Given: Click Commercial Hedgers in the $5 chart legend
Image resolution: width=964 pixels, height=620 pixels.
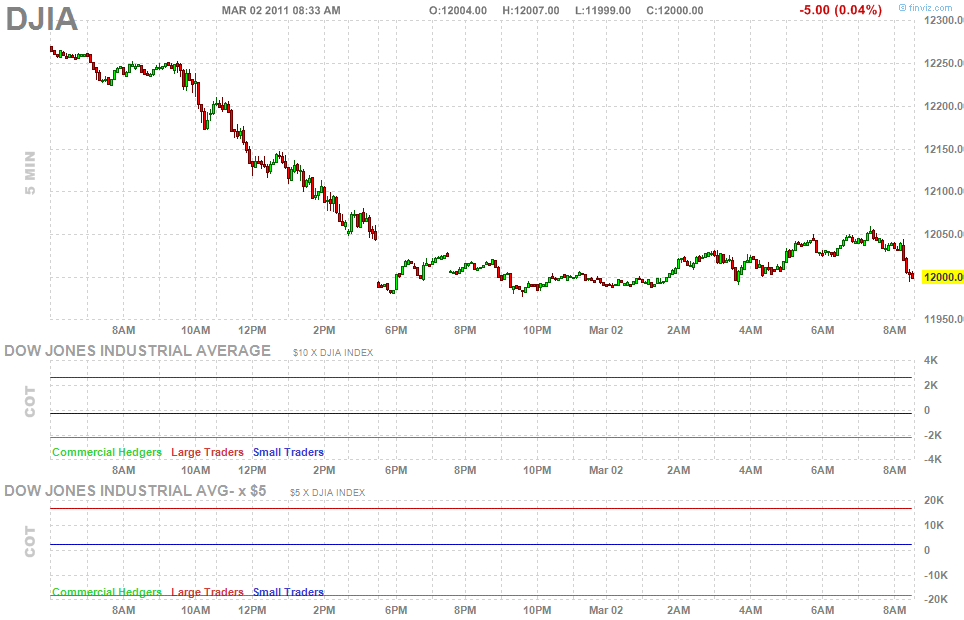Looking at the screenshot, I should (x=107, y=592).
